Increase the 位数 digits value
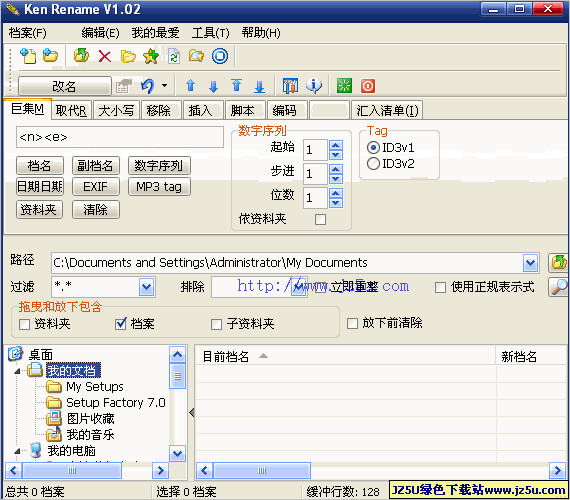Viewport: 570px width, 500px height. [336, 193]
